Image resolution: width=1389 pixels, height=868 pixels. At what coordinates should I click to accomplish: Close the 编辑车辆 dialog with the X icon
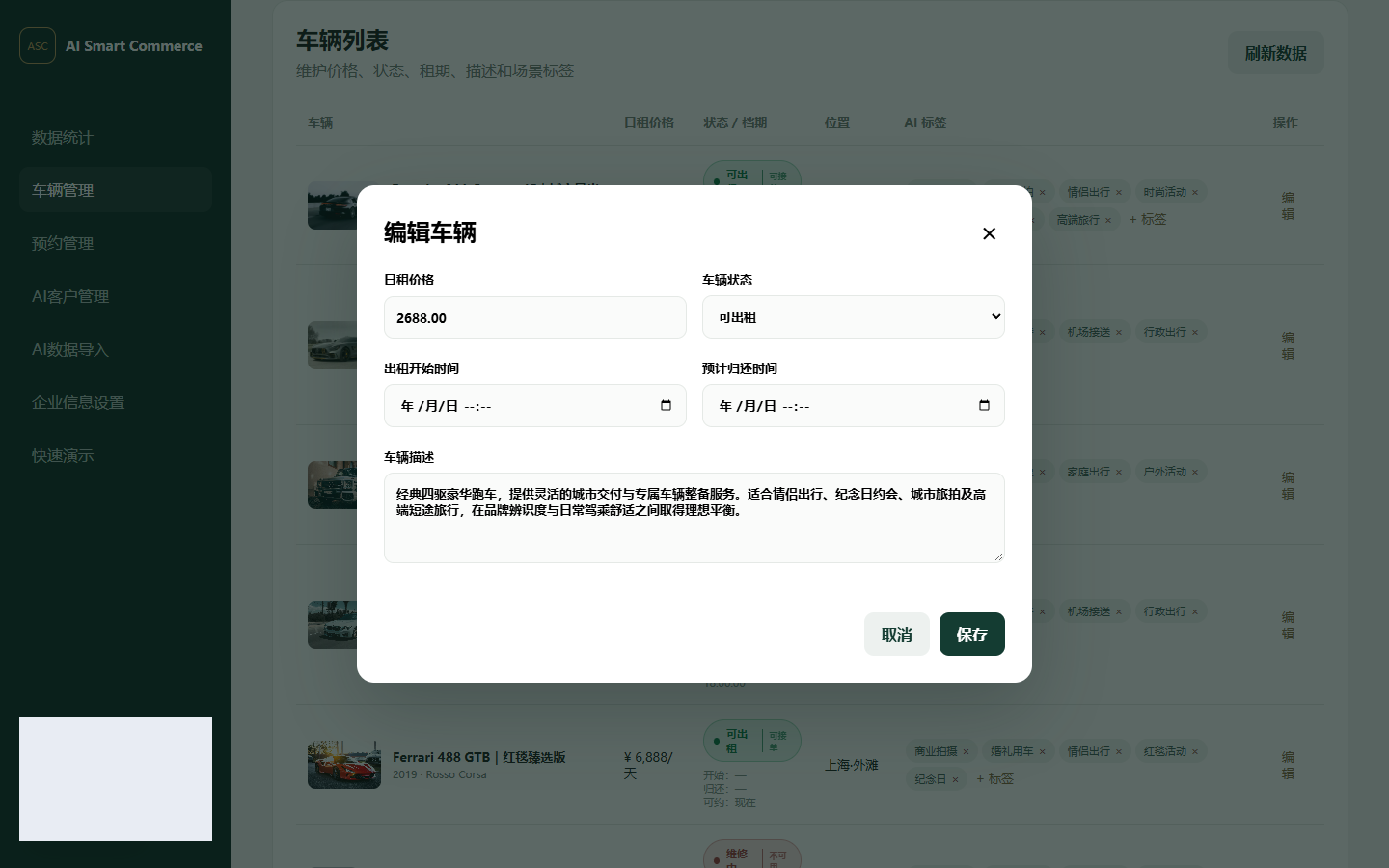click(x=989, y=233)
